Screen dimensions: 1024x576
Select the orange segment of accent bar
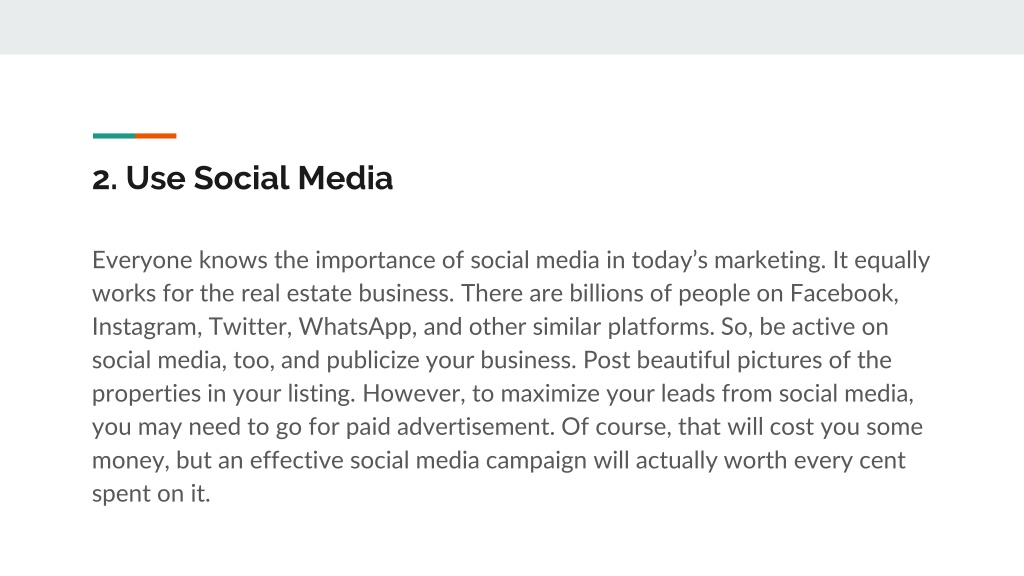coord(155,136)
